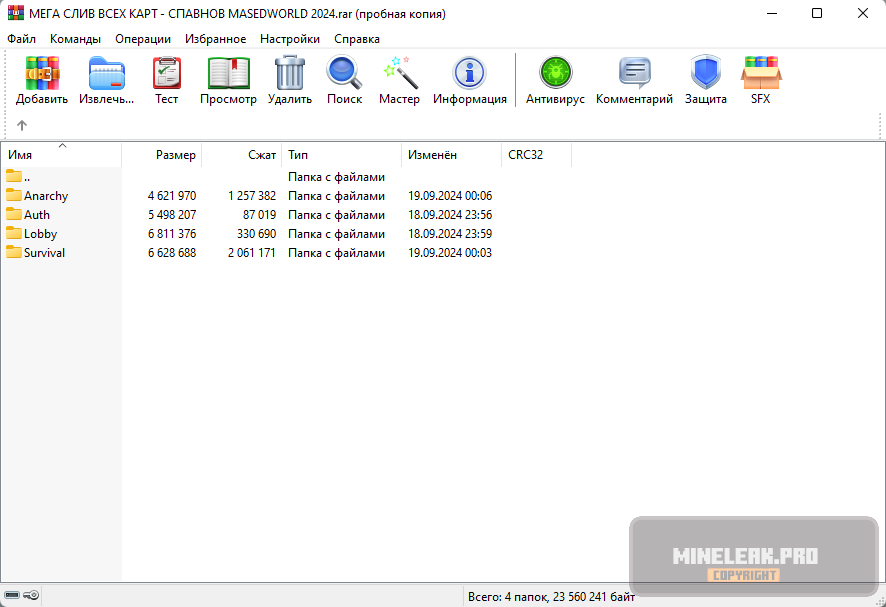886x607 pixels.
Task: Click the Удалить trash bin icon
Action: pyautogui.click(x=290, y=73)
